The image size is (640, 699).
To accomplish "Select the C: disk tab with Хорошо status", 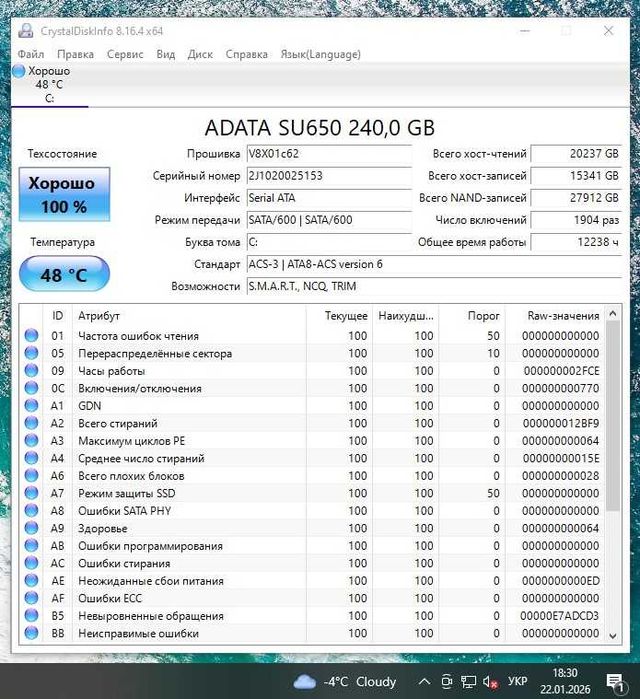I will point(49,85).
